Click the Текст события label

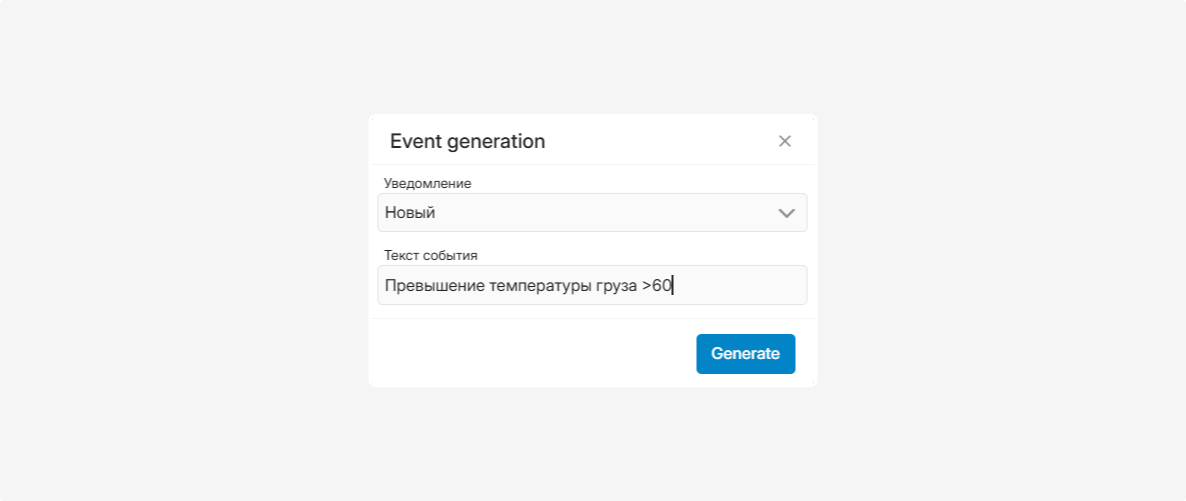(x=431, y=256)
